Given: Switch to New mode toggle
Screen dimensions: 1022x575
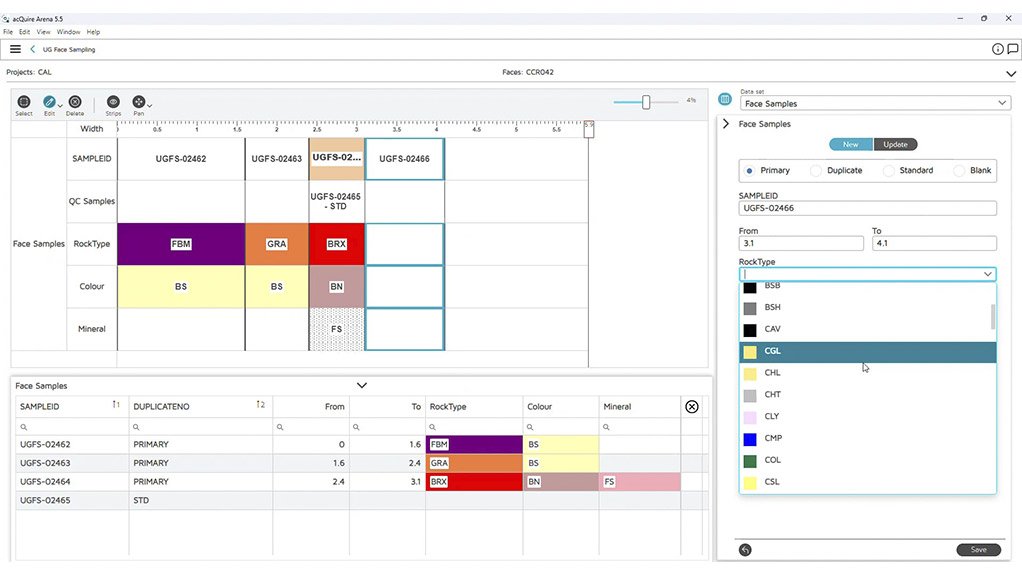Looking at the screenshot, I should tap(851, 144).
